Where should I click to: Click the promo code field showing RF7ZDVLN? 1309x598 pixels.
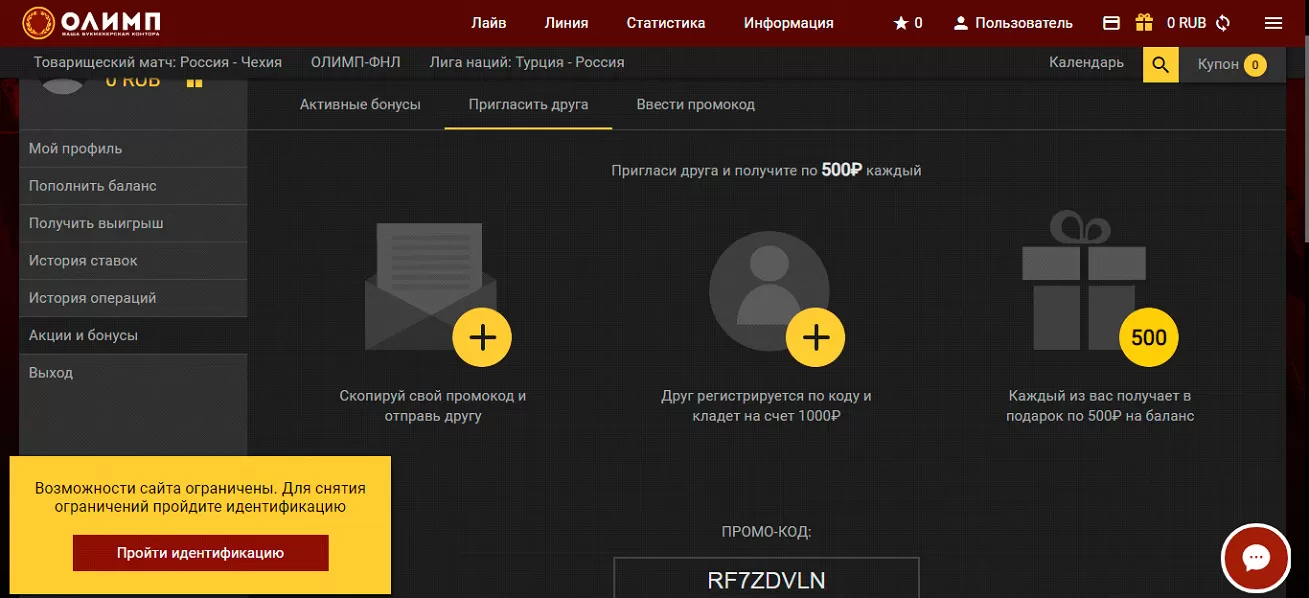(x=766, y=577)
